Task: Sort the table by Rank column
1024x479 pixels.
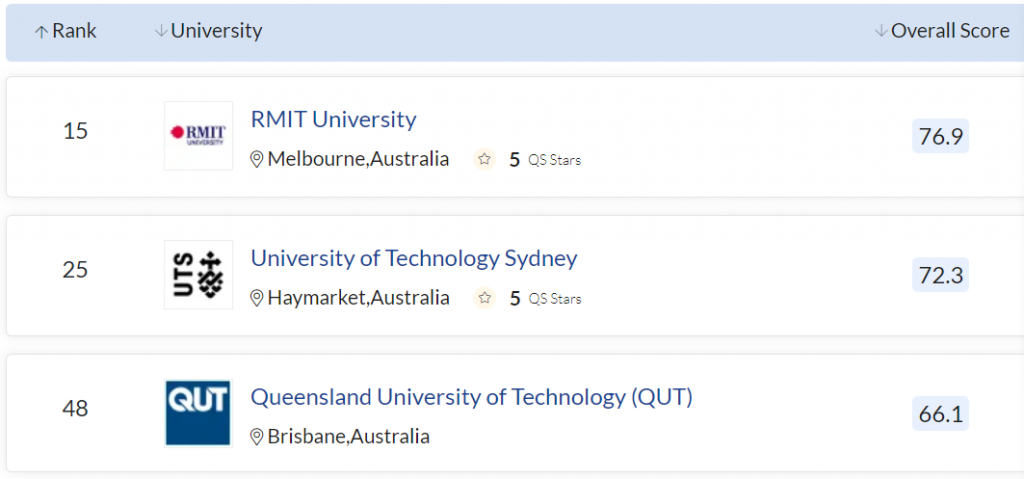Action: click(66, 31)
